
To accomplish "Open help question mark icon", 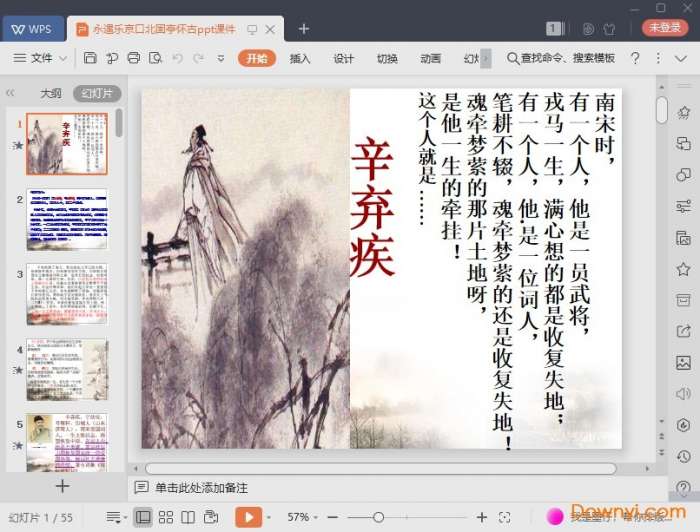I will click(635, 58).
